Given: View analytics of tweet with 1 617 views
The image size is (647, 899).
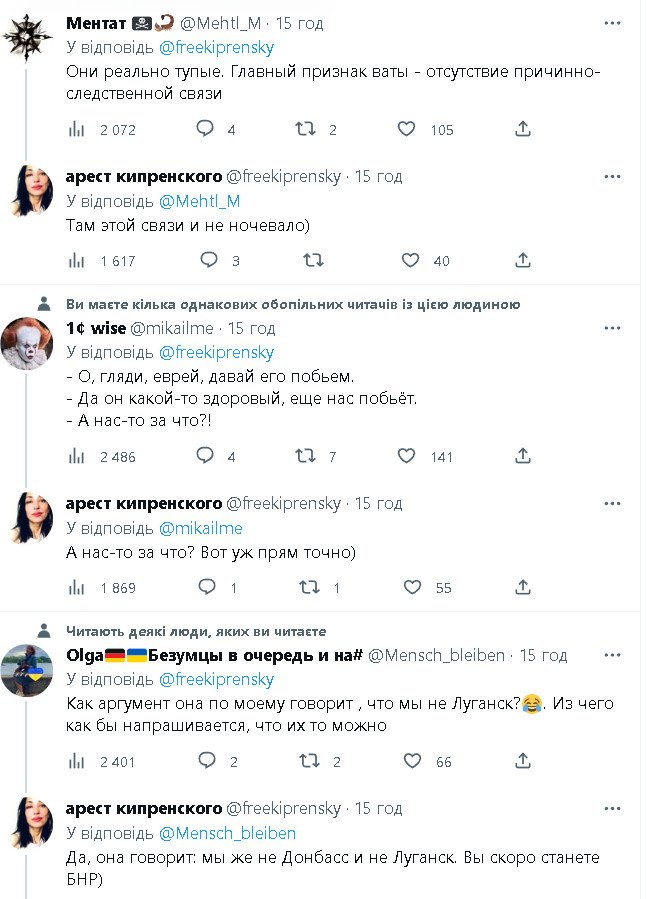Looking at the screenshot, I should (76, 260).
